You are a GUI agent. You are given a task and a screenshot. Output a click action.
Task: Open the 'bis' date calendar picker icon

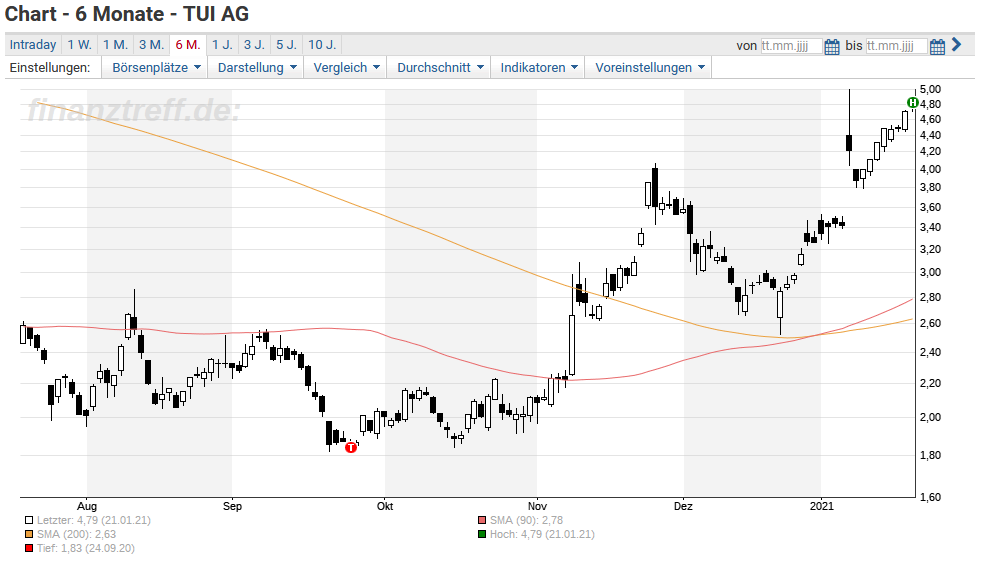937,46
